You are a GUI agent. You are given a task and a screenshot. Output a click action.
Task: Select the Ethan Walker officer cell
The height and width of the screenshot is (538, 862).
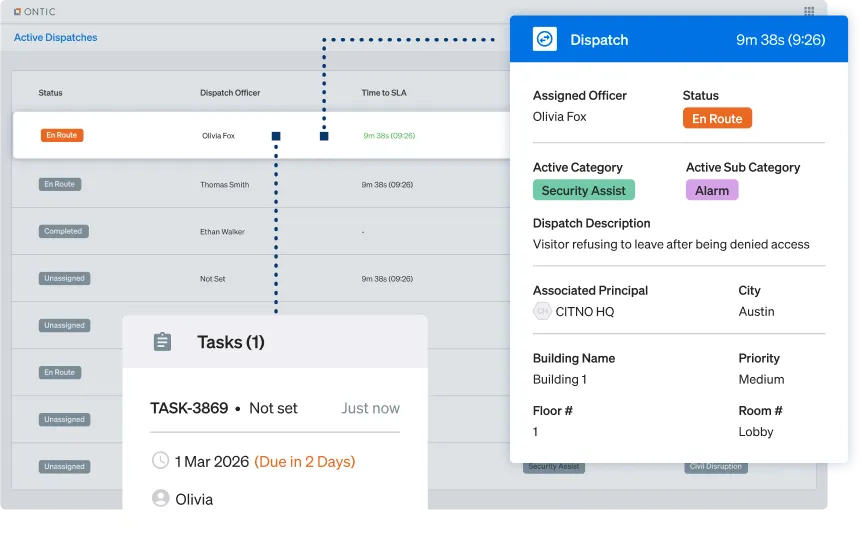(x=222, y=232)
